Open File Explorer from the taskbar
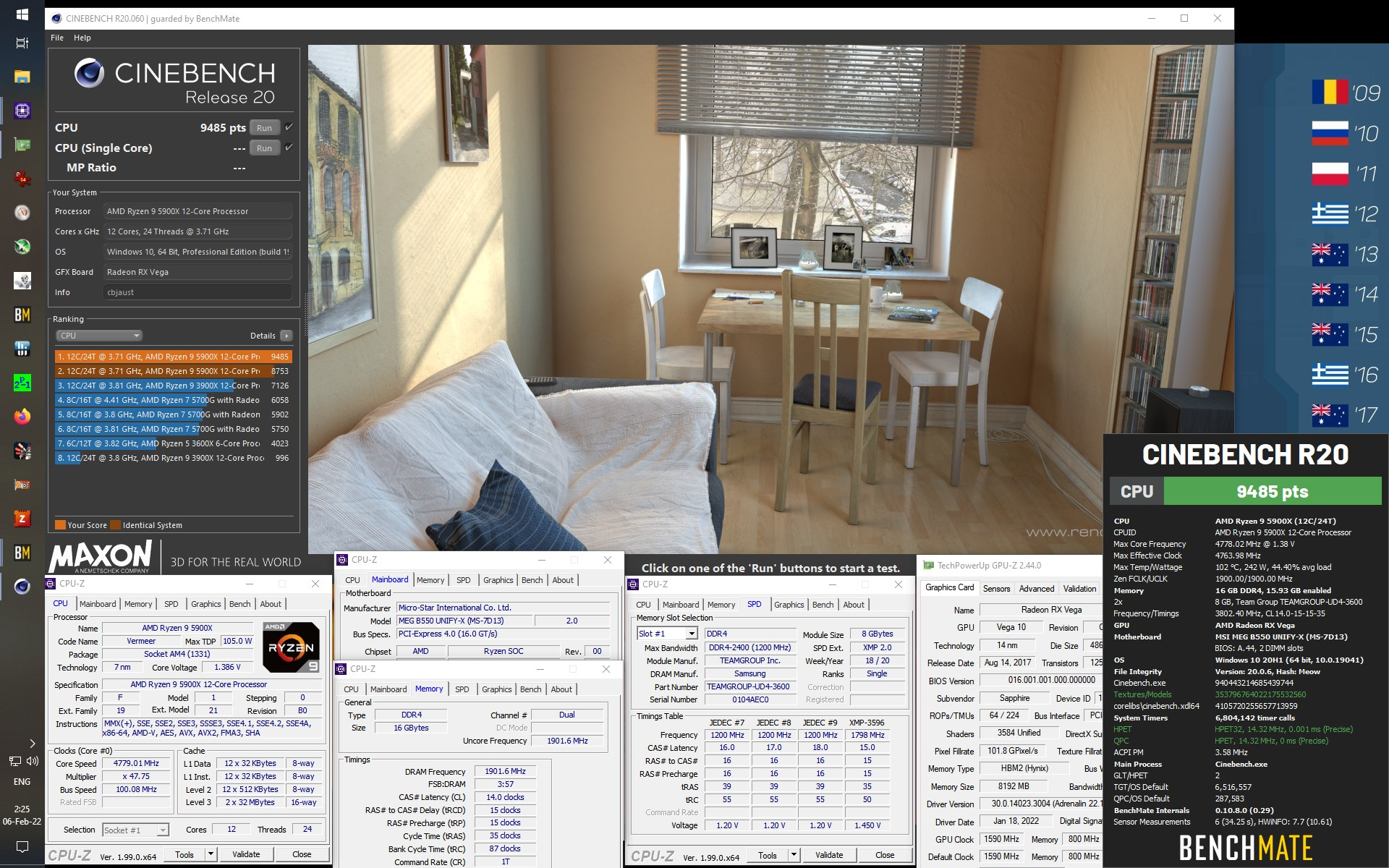The height and width of the screenshot is (868, 1389). [22, 77]
